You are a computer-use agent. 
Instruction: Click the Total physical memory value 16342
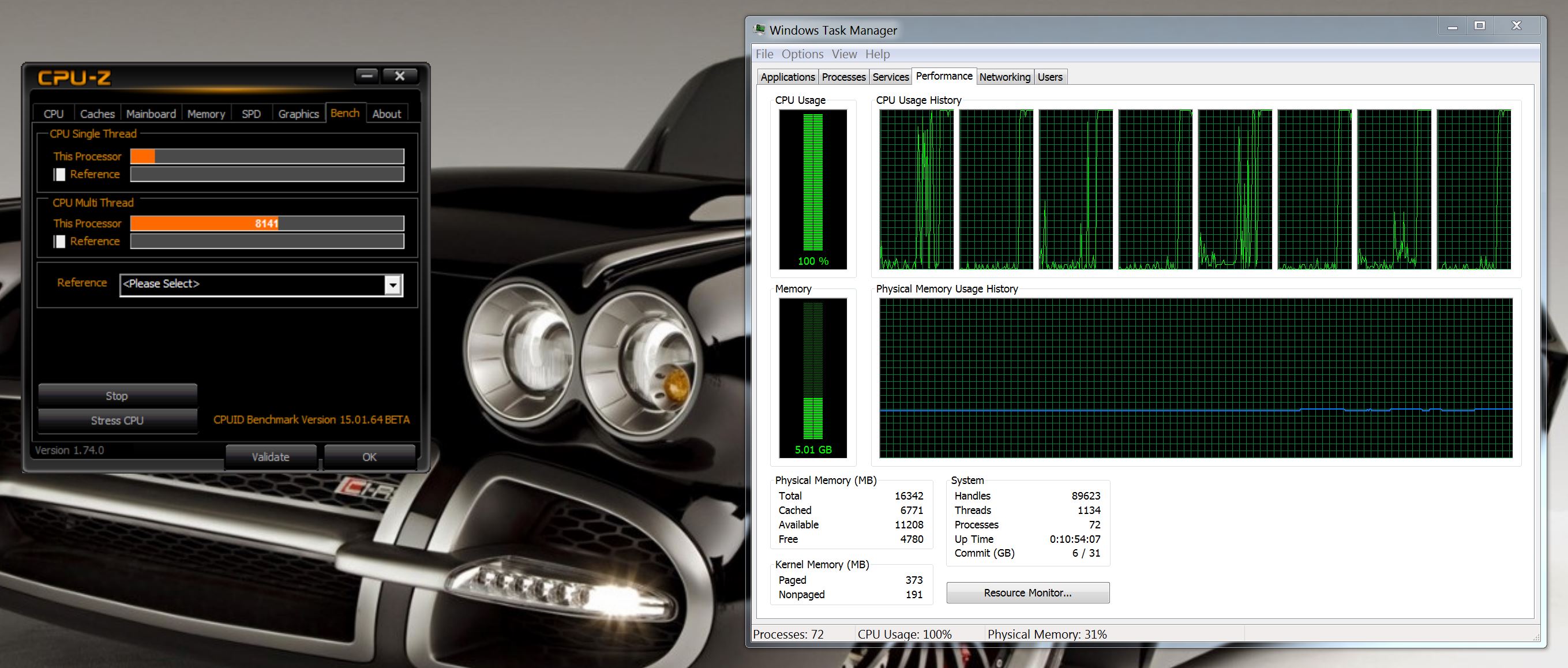click(x=908, y=496)
